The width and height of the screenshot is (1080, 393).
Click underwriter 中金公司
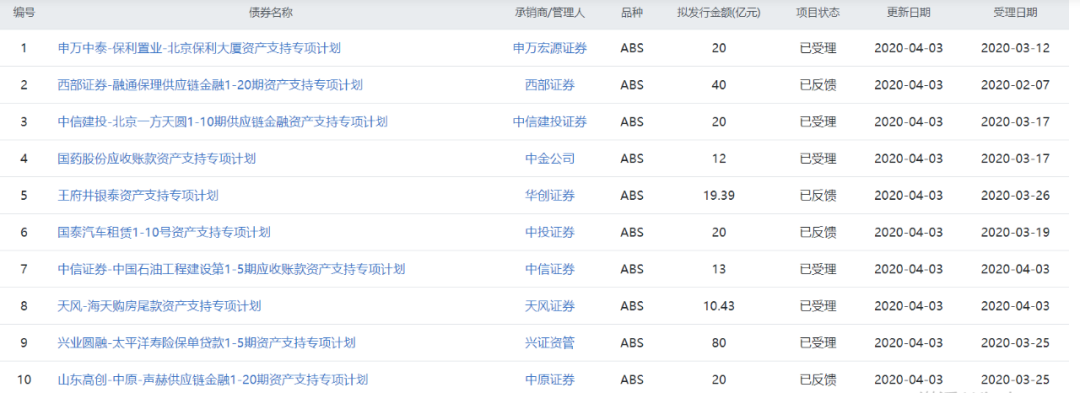point(550,159)
